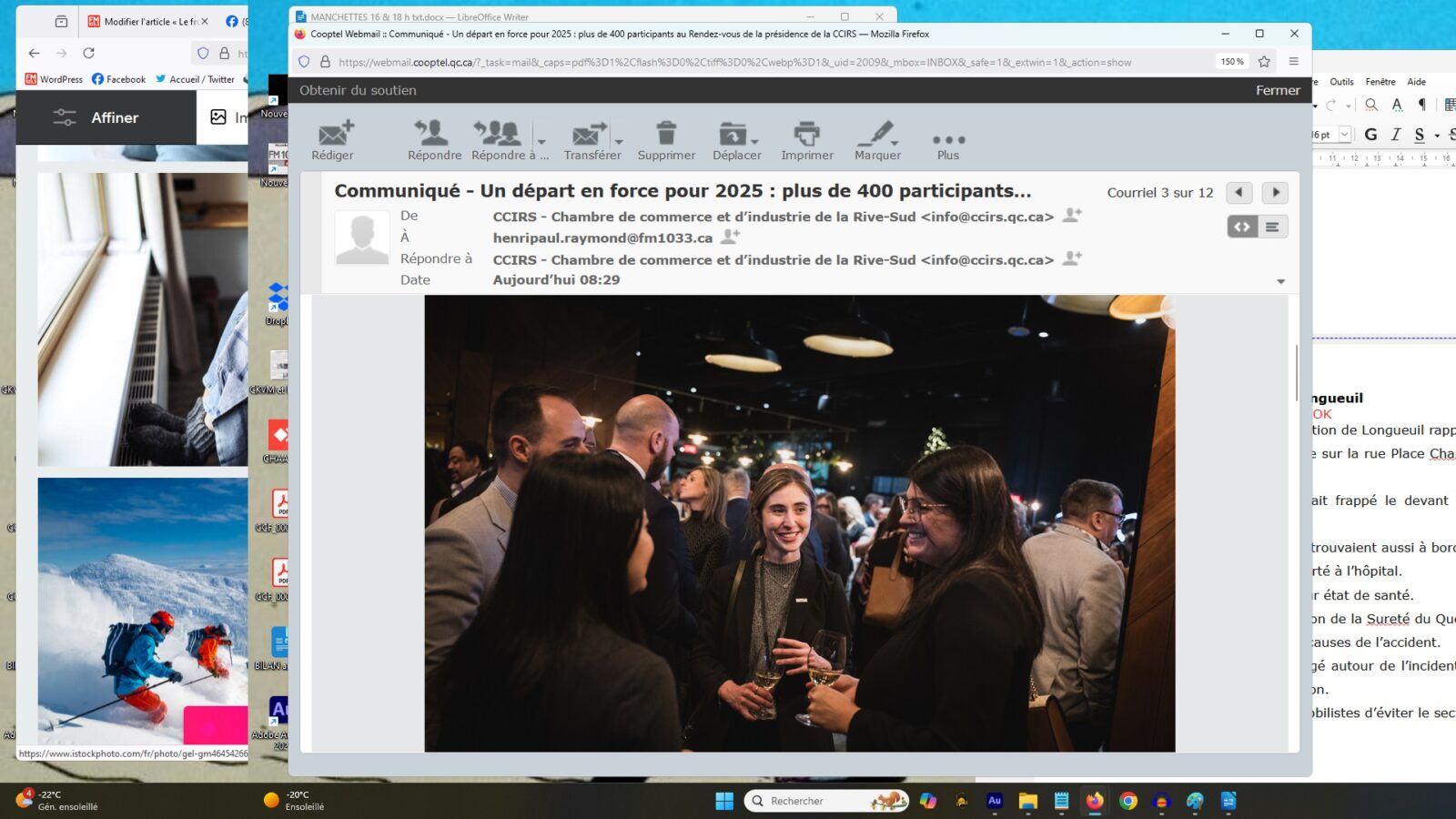This screenshot has width=1456, height=819.
Task: Add the CCIRS sender to contacts
Action: (x=1073, y=216)
